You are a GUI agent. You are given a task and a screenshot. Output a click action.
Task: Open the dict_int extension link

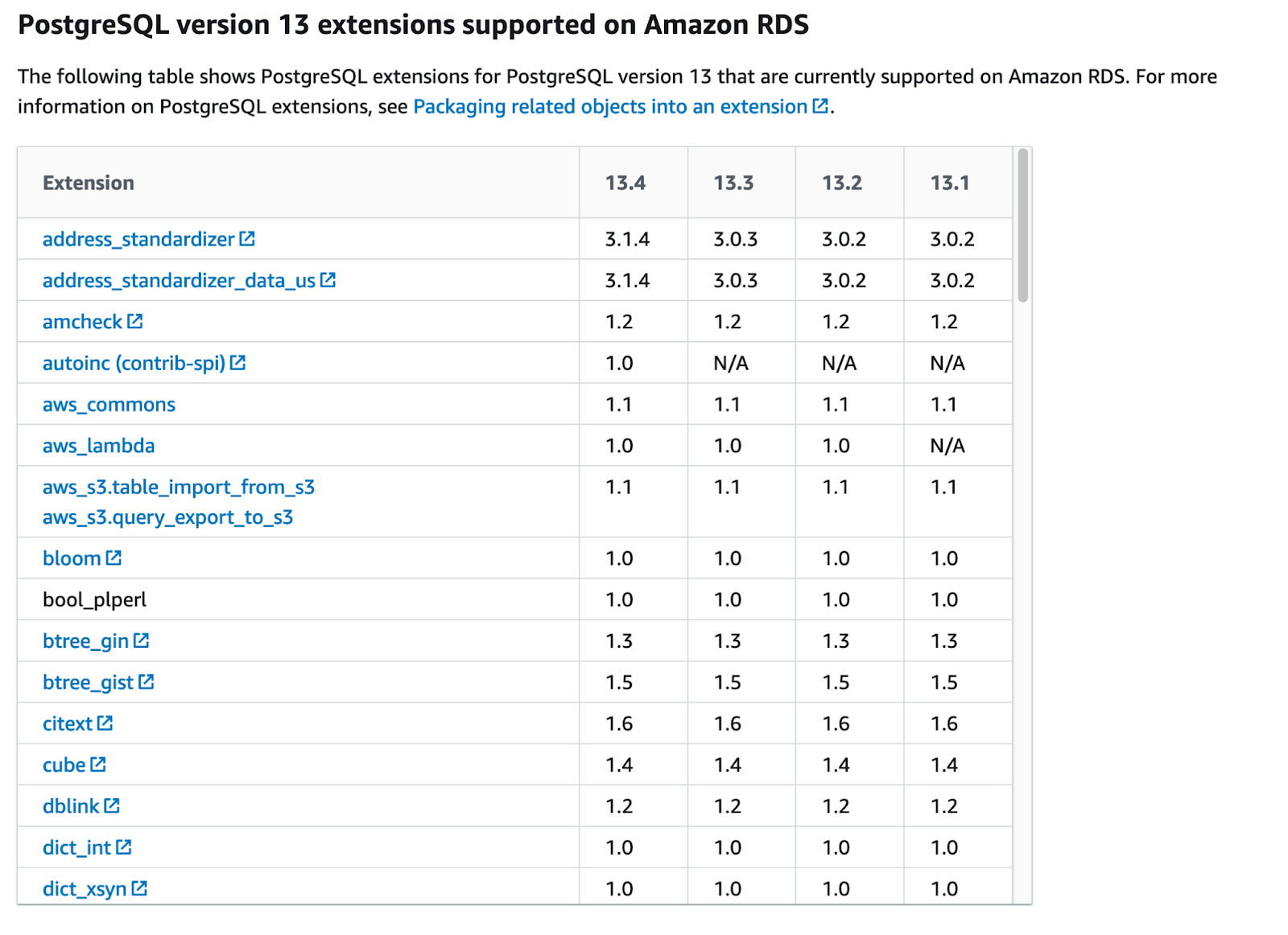coord(76,847)
